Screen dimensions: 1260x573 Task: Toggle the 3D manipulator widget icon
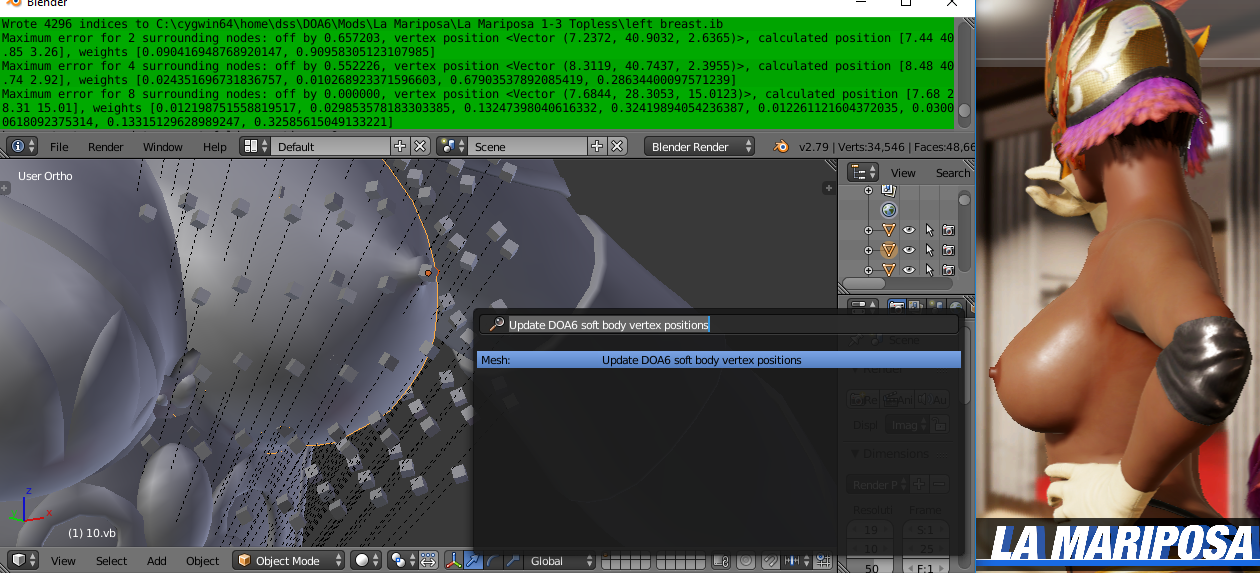[454, 561]
